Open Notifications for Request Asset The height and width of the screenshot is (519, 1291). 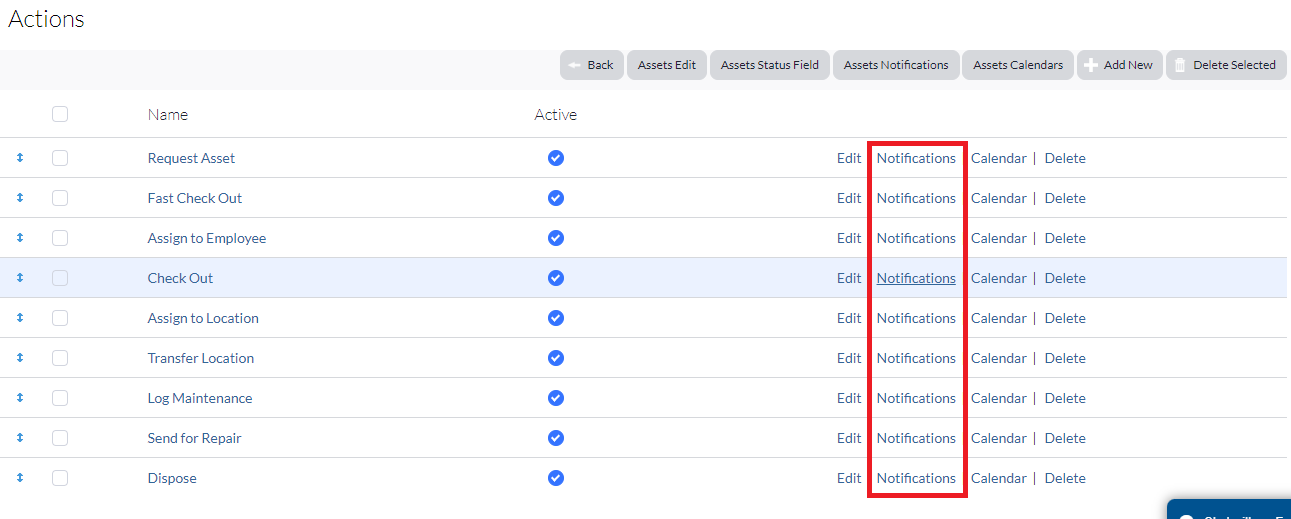[916, 158]
